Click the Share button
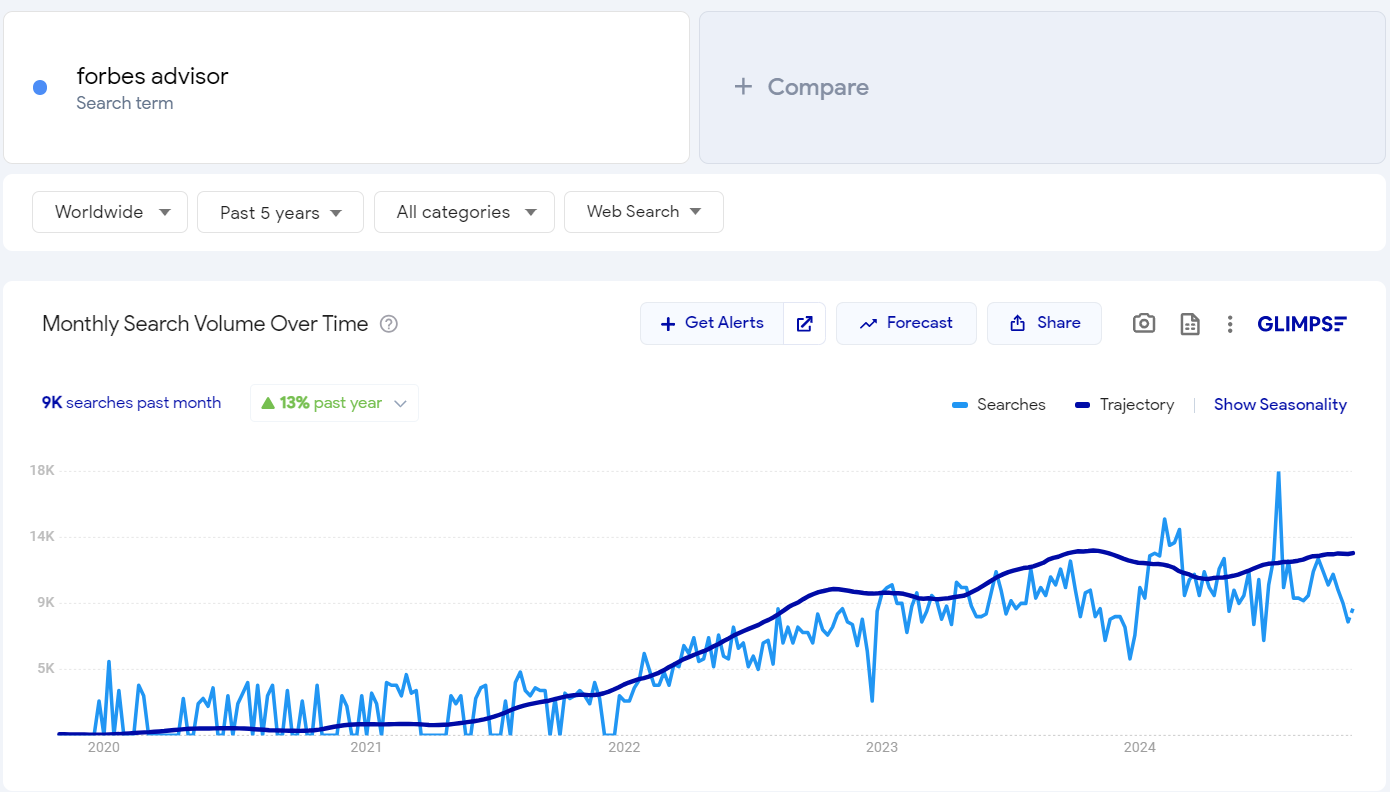Image resolution: width=1390 pixels, height=792 pixels. [x=1044, y=323]
